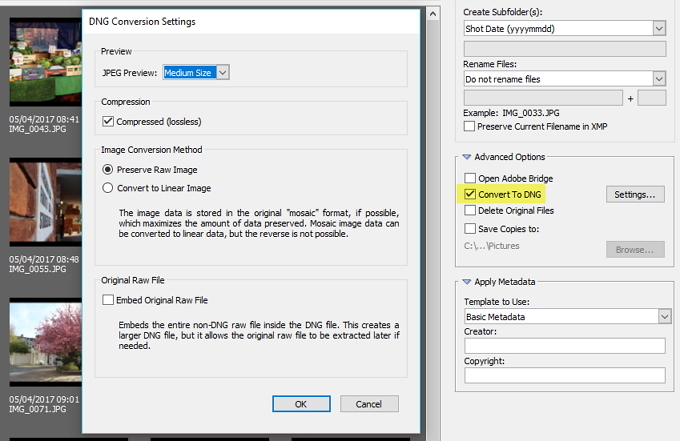Collapse the Advanced Options section

pos(467,157)
